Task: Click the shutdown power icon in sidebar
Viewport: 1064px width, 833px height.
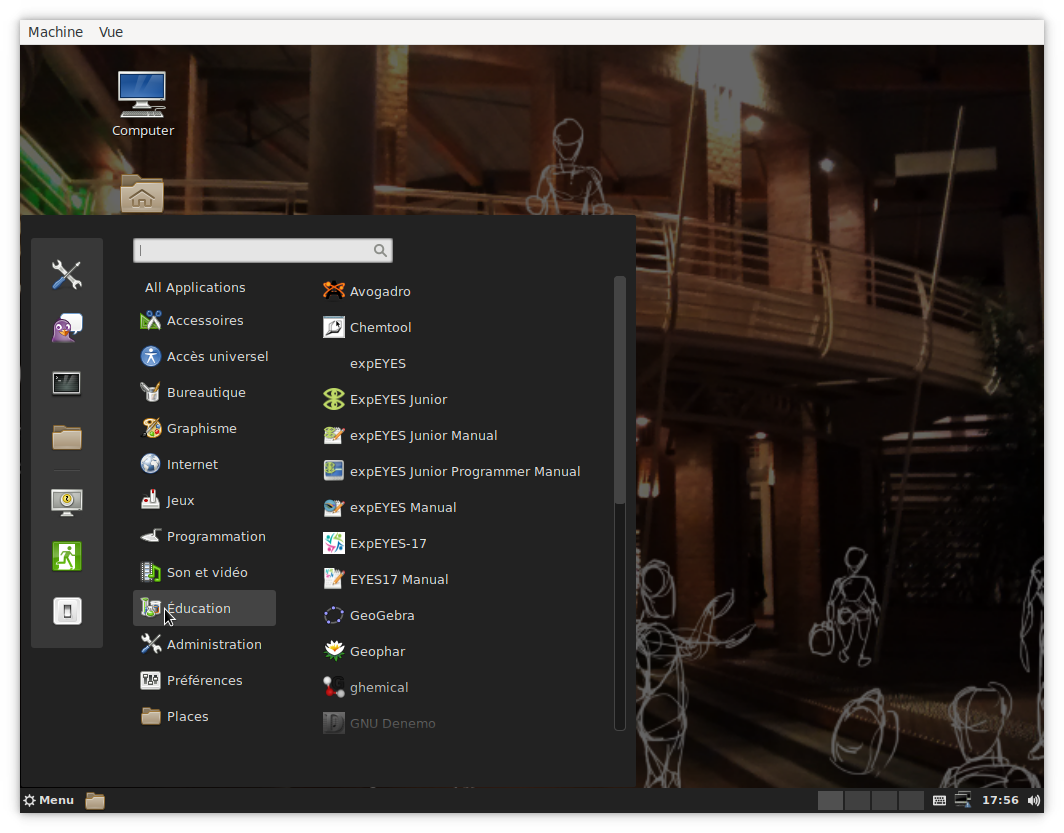Action: click(x=66, y=611)
